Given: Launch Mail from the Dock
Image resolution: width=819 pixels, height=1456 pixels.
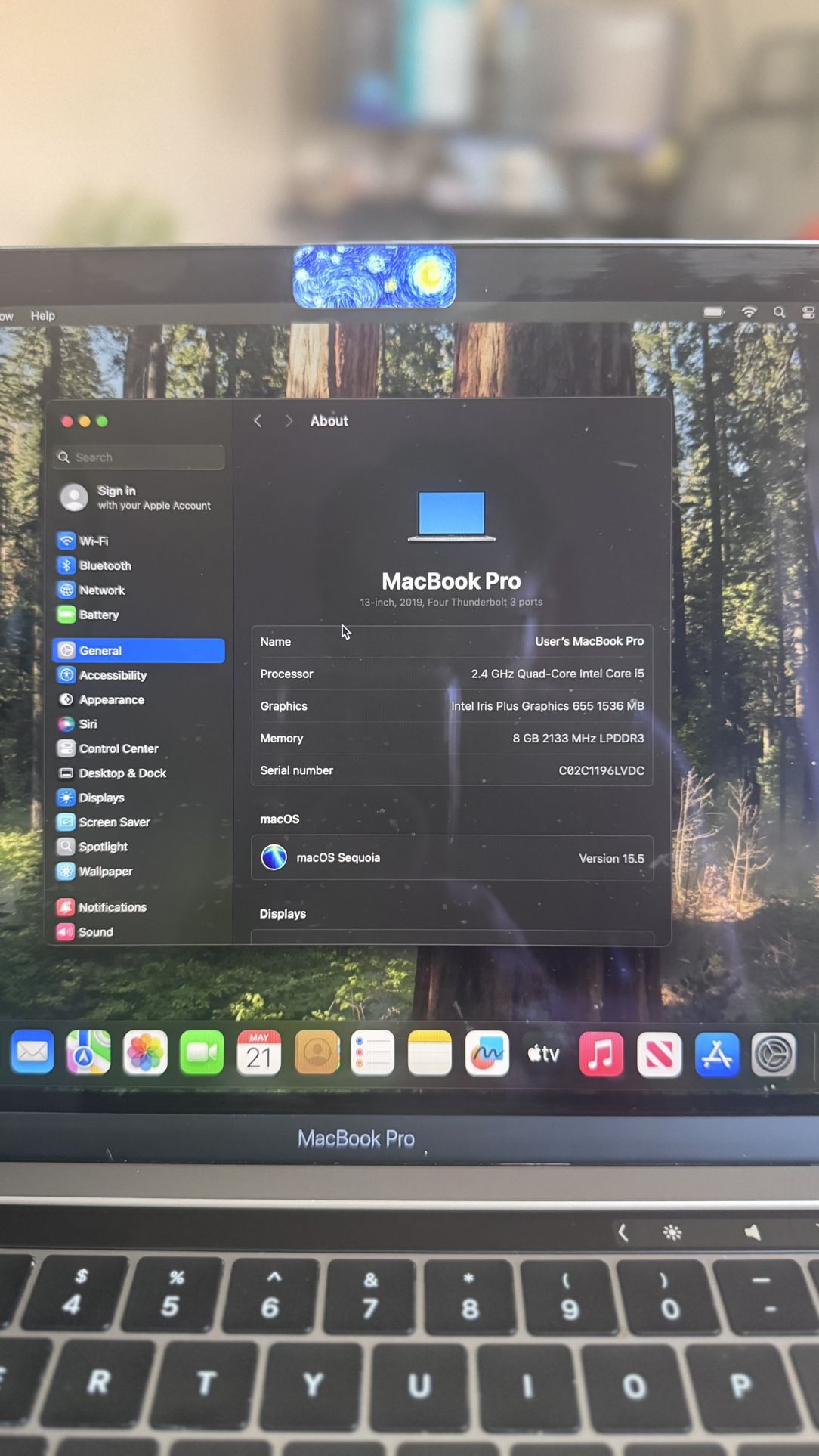Looking at the screenshot, I should click(x=32, y=1052).
